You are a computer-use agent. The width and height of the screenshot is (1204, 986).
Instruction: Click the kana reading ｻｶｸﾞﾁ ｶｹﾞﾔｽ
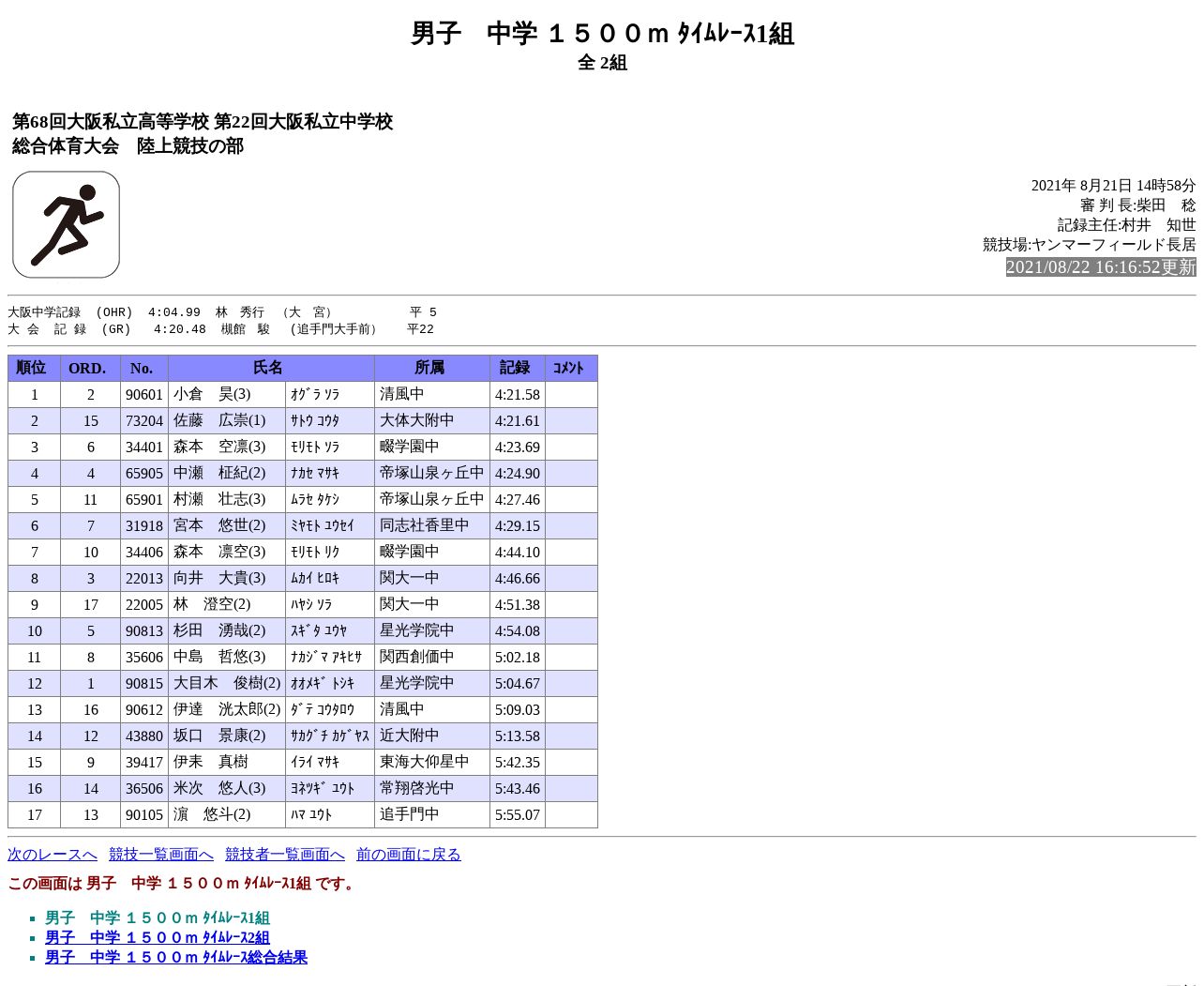tap(330, 736)
